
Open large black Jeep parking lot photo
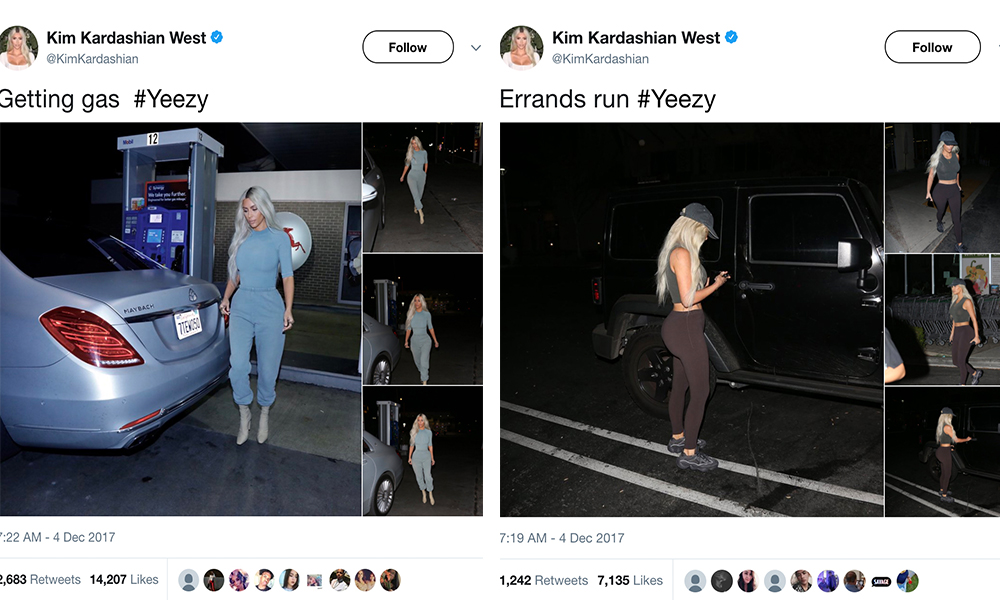(x=691, y=319)
